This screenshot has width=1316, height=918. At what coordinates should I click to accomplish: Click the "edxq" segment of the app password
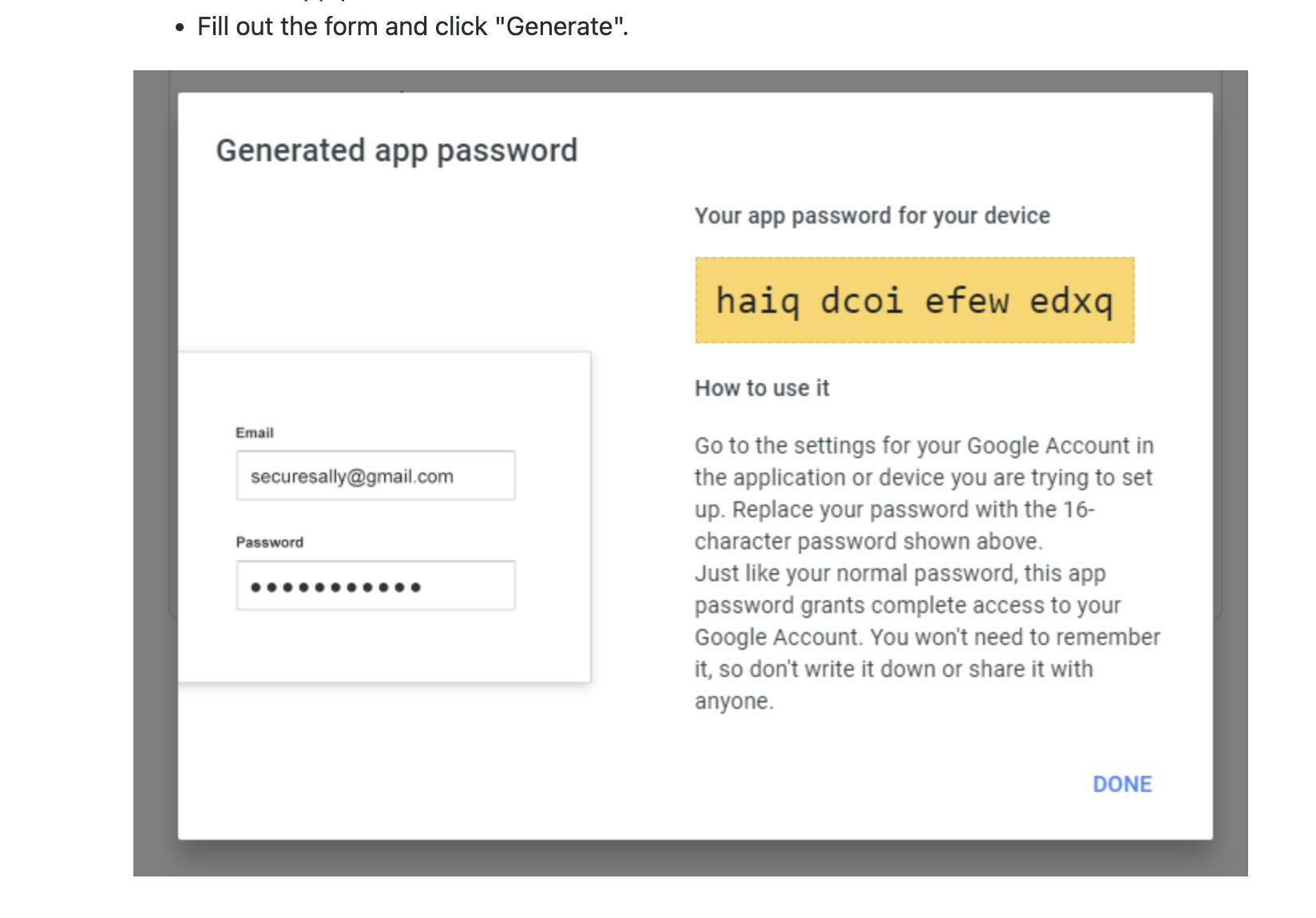pos(1071,301)
